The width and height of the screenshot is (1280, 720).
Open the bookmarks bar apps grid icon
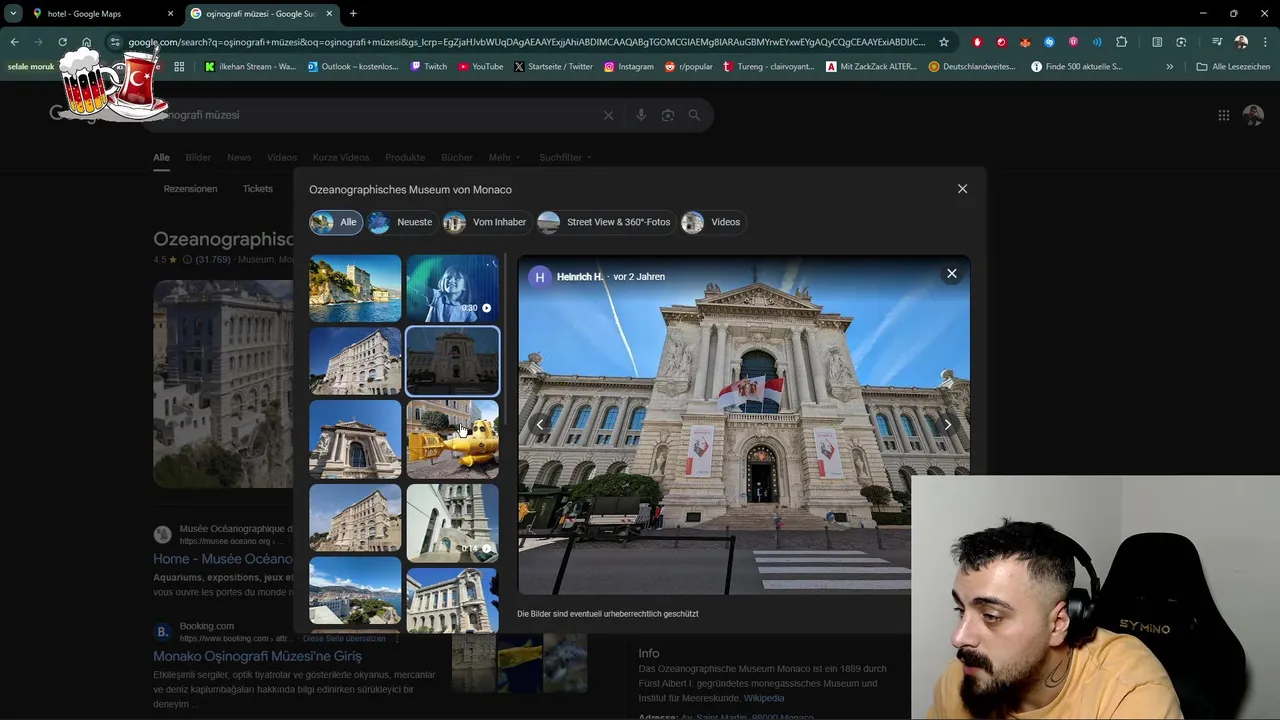coord(179,67)
